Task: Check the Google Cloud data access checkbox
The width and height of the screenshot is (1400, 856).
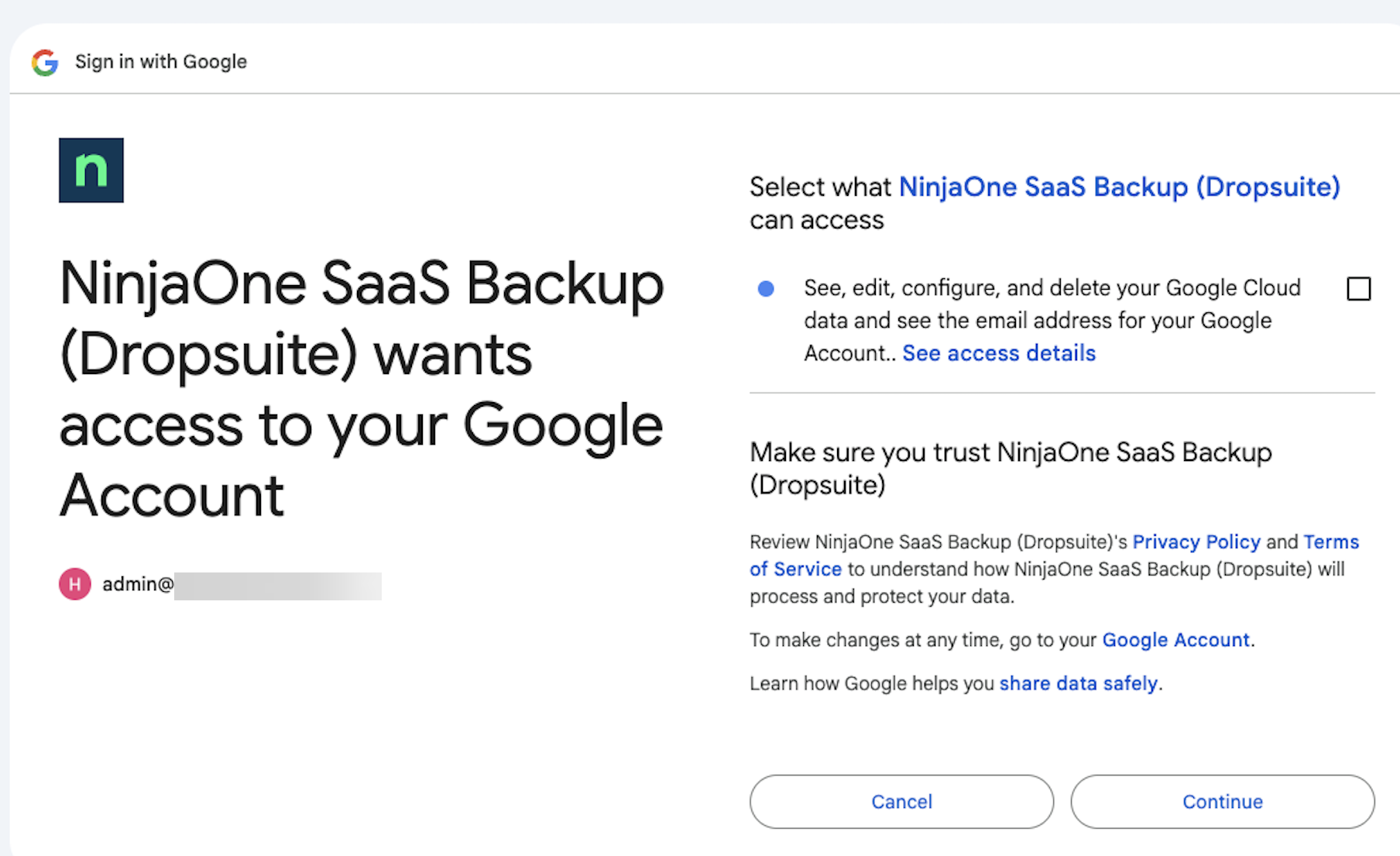Action: pyautogui.click(x=1359, y=289)
